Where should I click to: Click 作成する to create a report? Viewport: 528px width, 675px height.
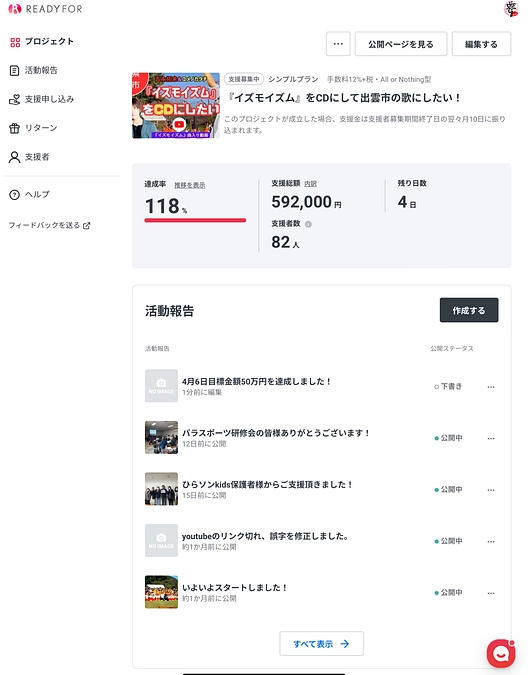point(469,310)
